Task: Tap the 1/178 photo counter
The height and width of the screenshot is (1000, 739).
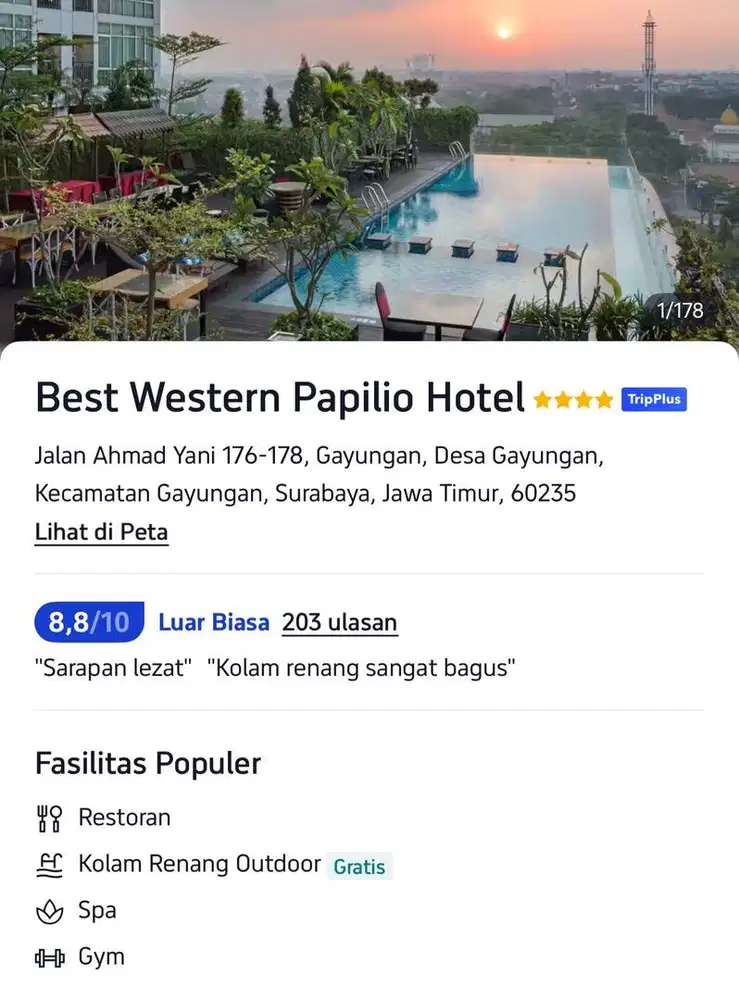Action: click(x=680, y=311)
